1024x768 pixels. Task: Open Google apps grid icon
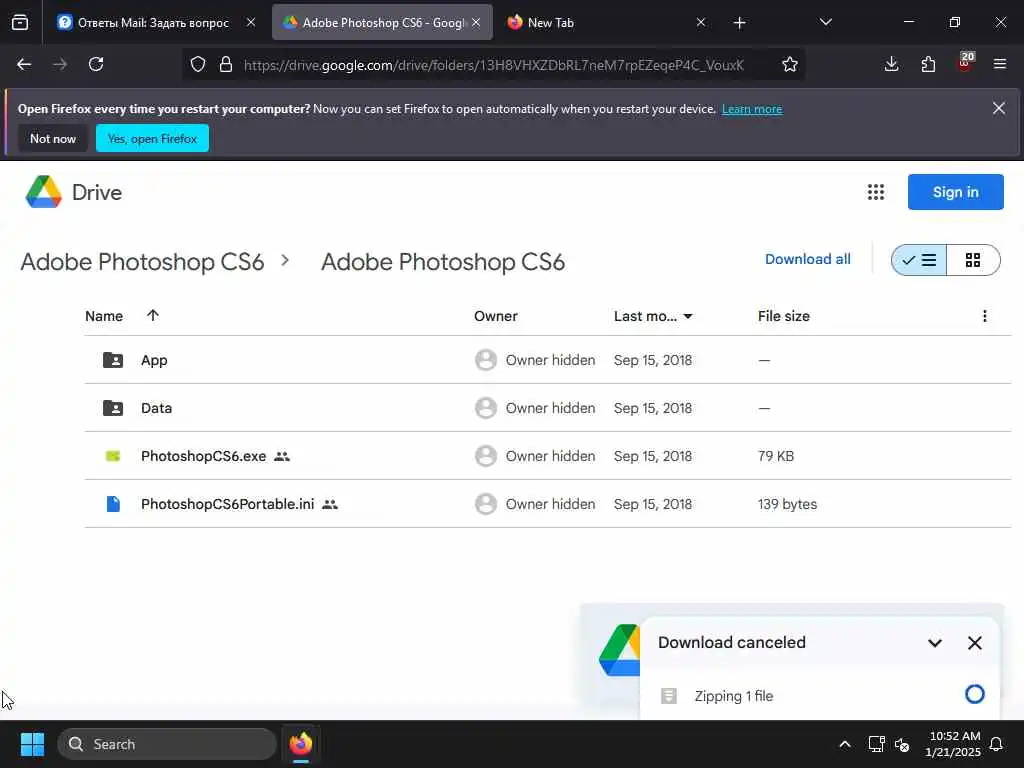876,193
